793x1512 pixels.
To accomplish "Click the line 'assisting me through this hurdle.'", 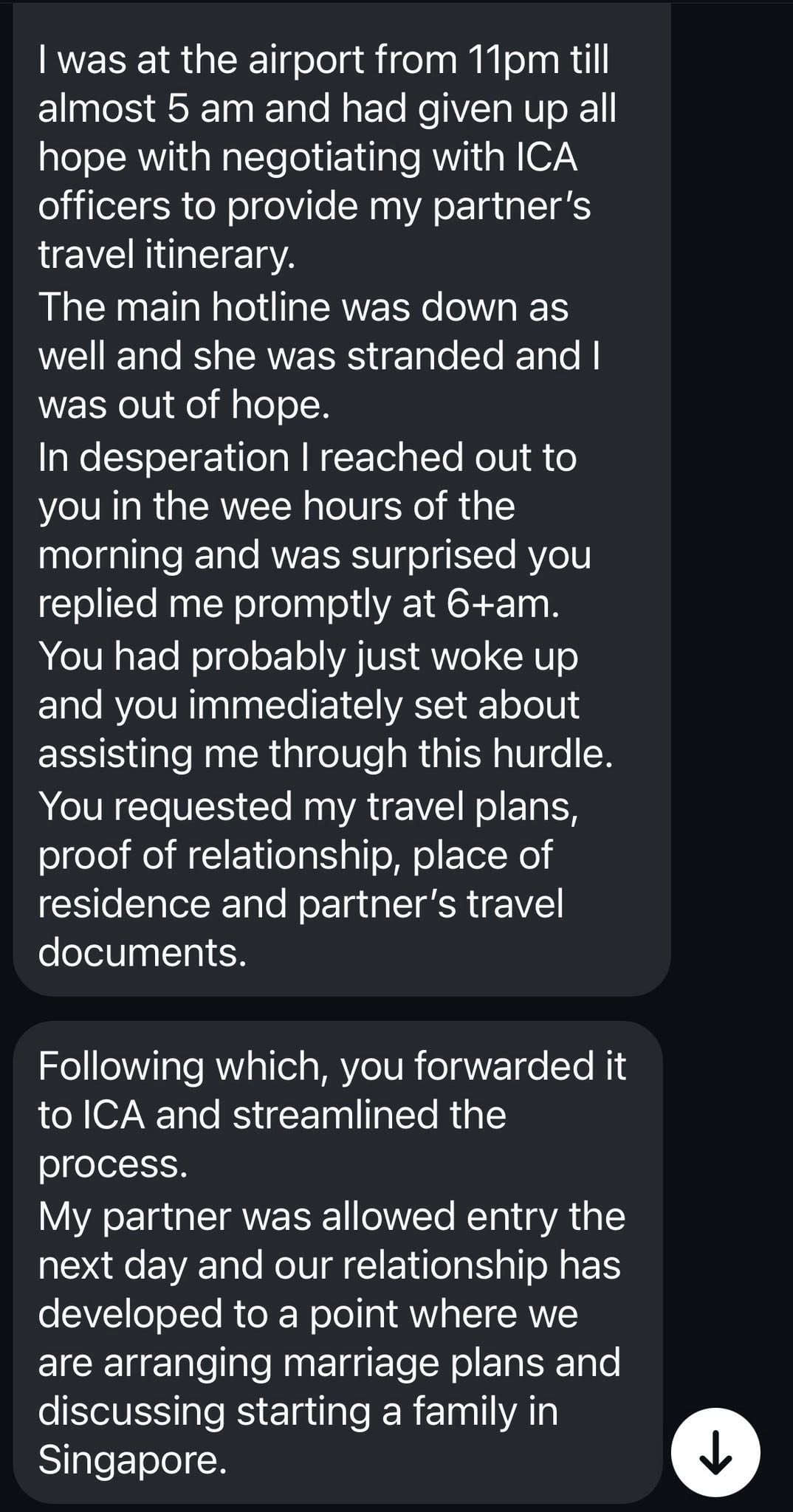I will [325, 754].
